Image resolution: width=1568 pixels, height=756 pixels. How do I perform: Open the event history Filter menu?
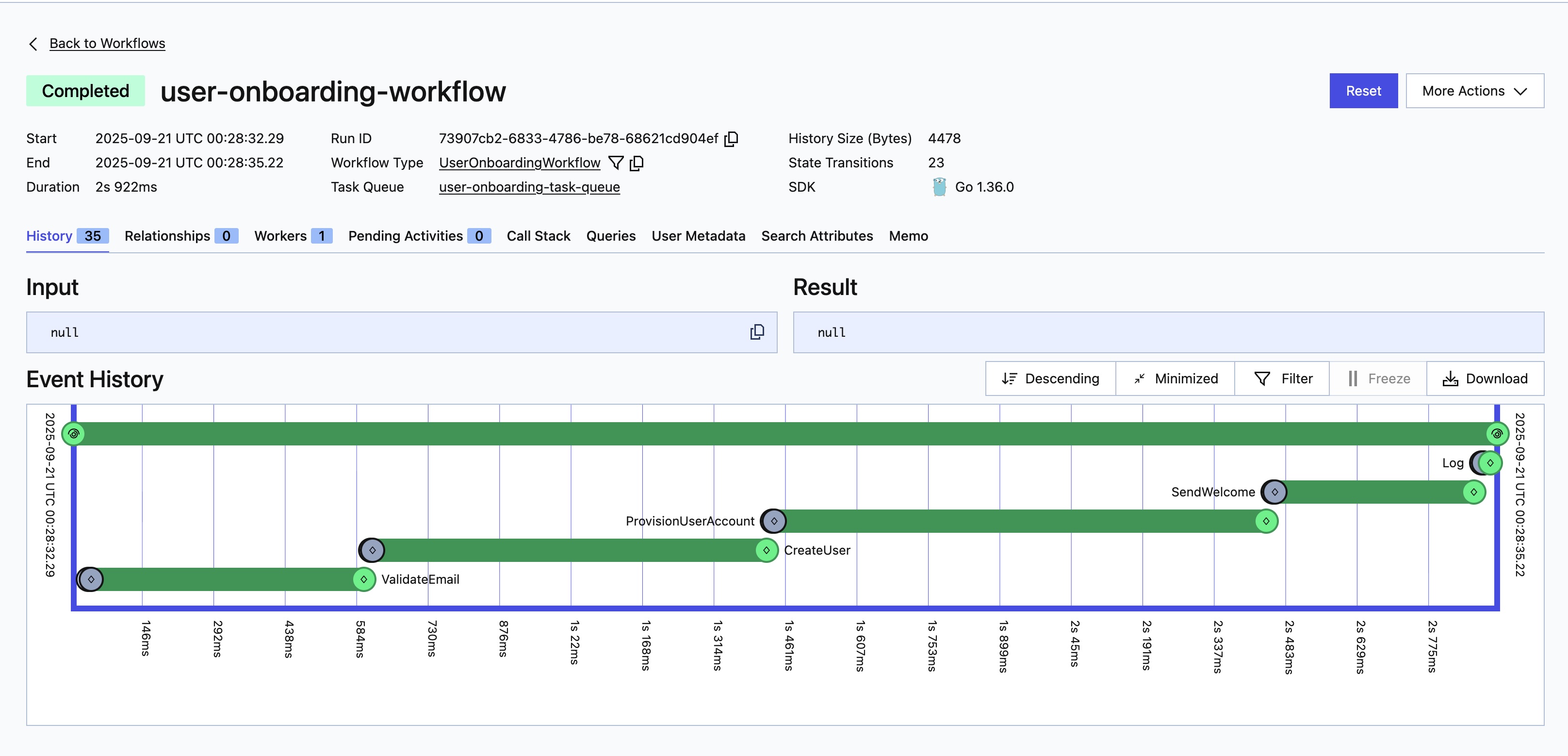point(1282,378)
